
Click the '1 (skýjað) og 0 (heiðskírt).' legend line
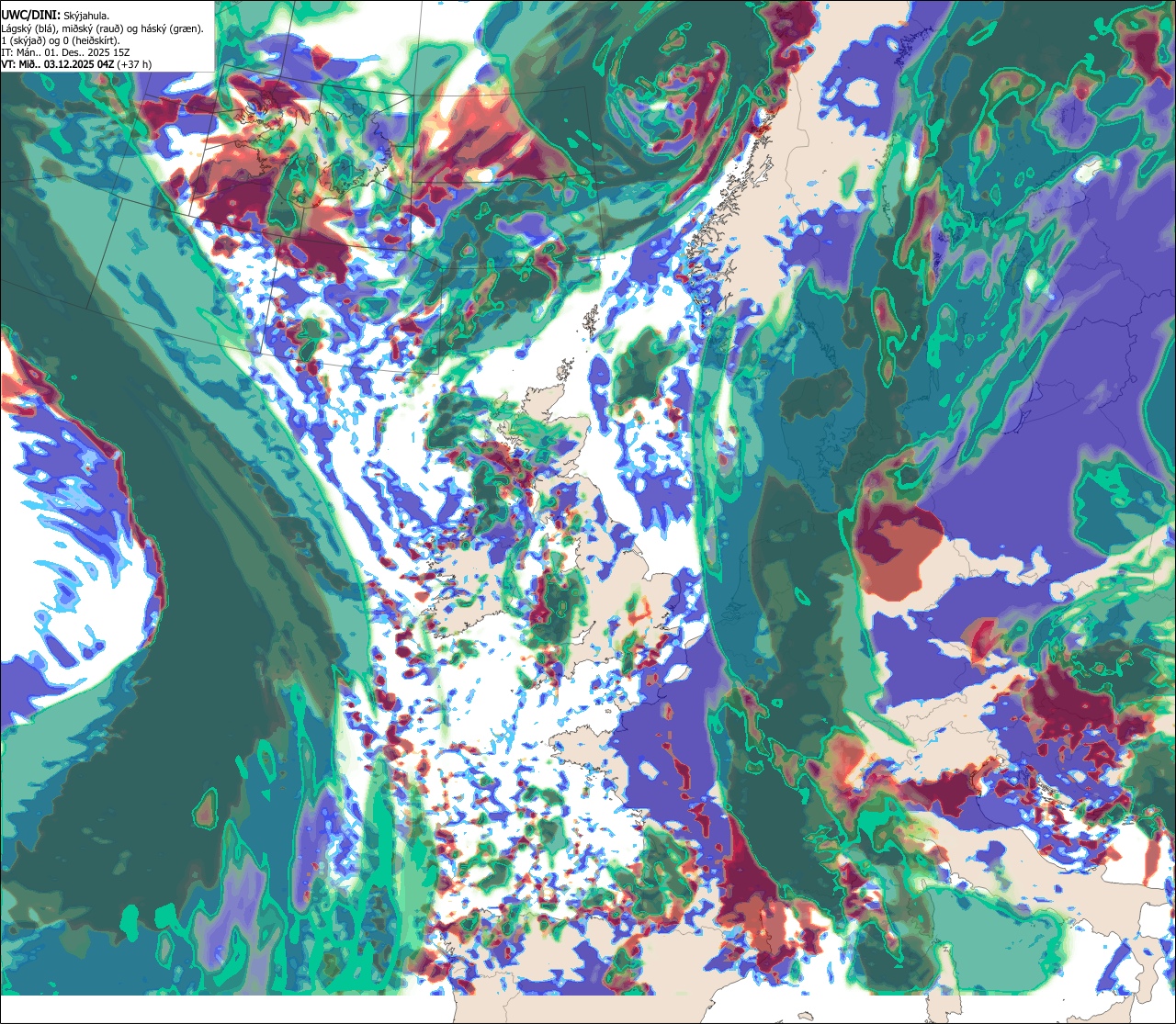coord(60,40)
